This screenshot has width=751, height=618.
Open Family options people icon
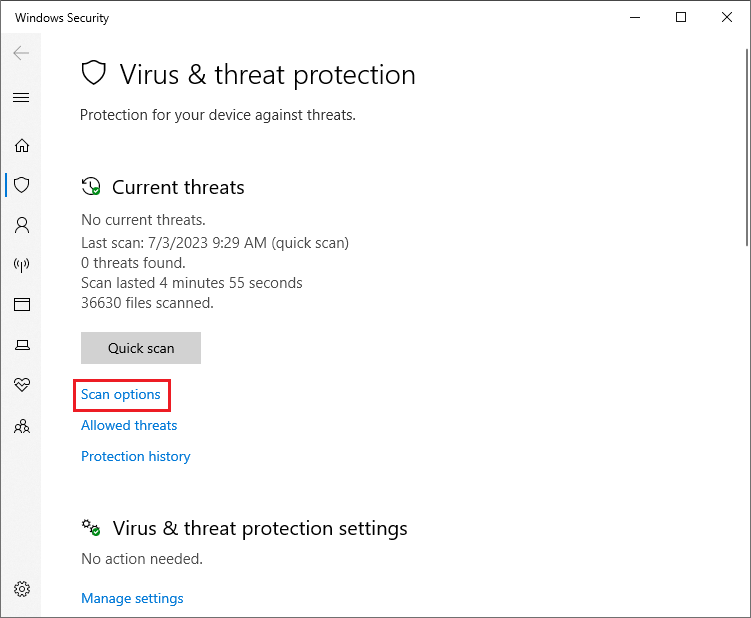[x=22, y=426]
